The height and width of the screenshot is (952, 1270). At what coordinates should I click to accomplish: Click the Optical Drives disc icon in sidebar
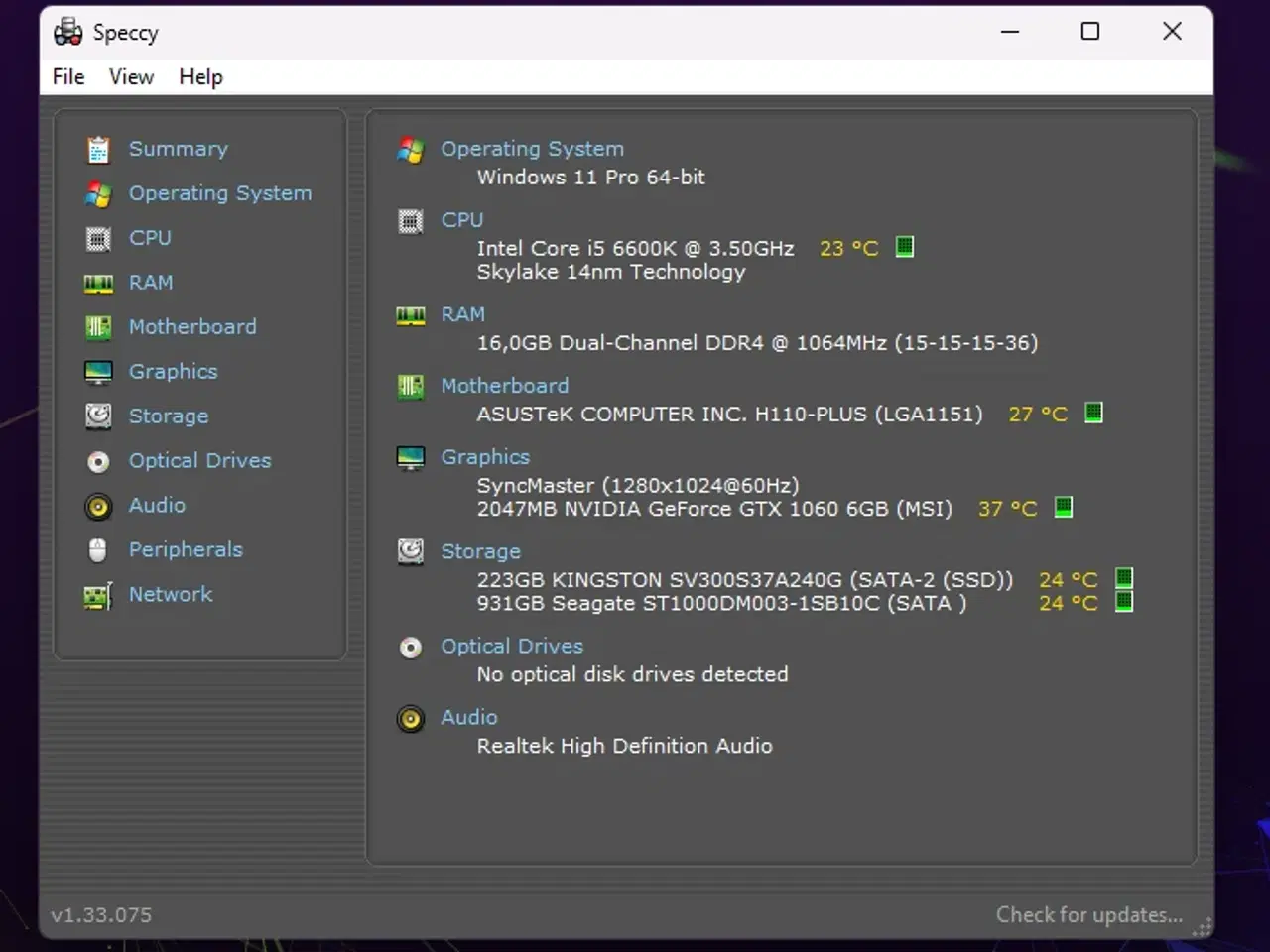click(98, 461)
